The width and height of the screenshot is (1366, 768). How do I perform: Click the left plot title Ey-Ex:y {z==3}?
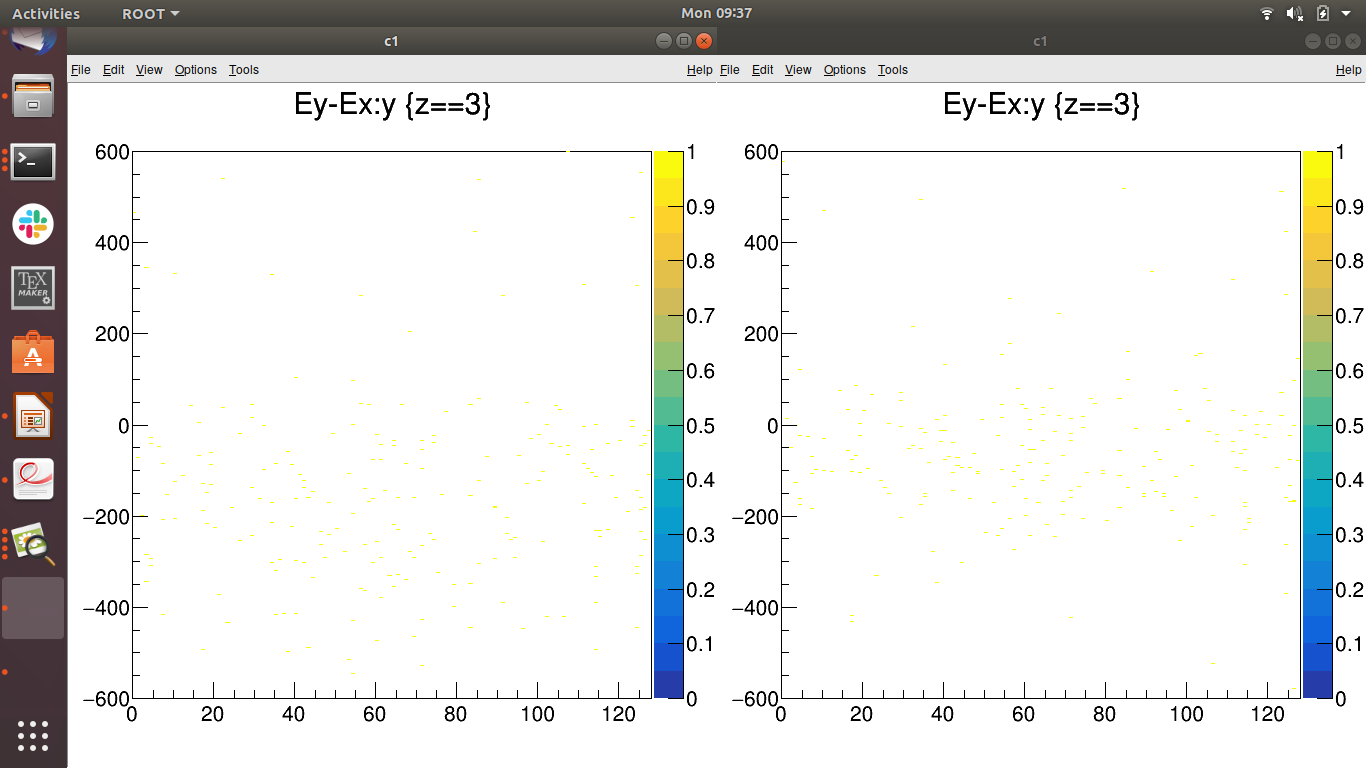[x=392, y=105]
